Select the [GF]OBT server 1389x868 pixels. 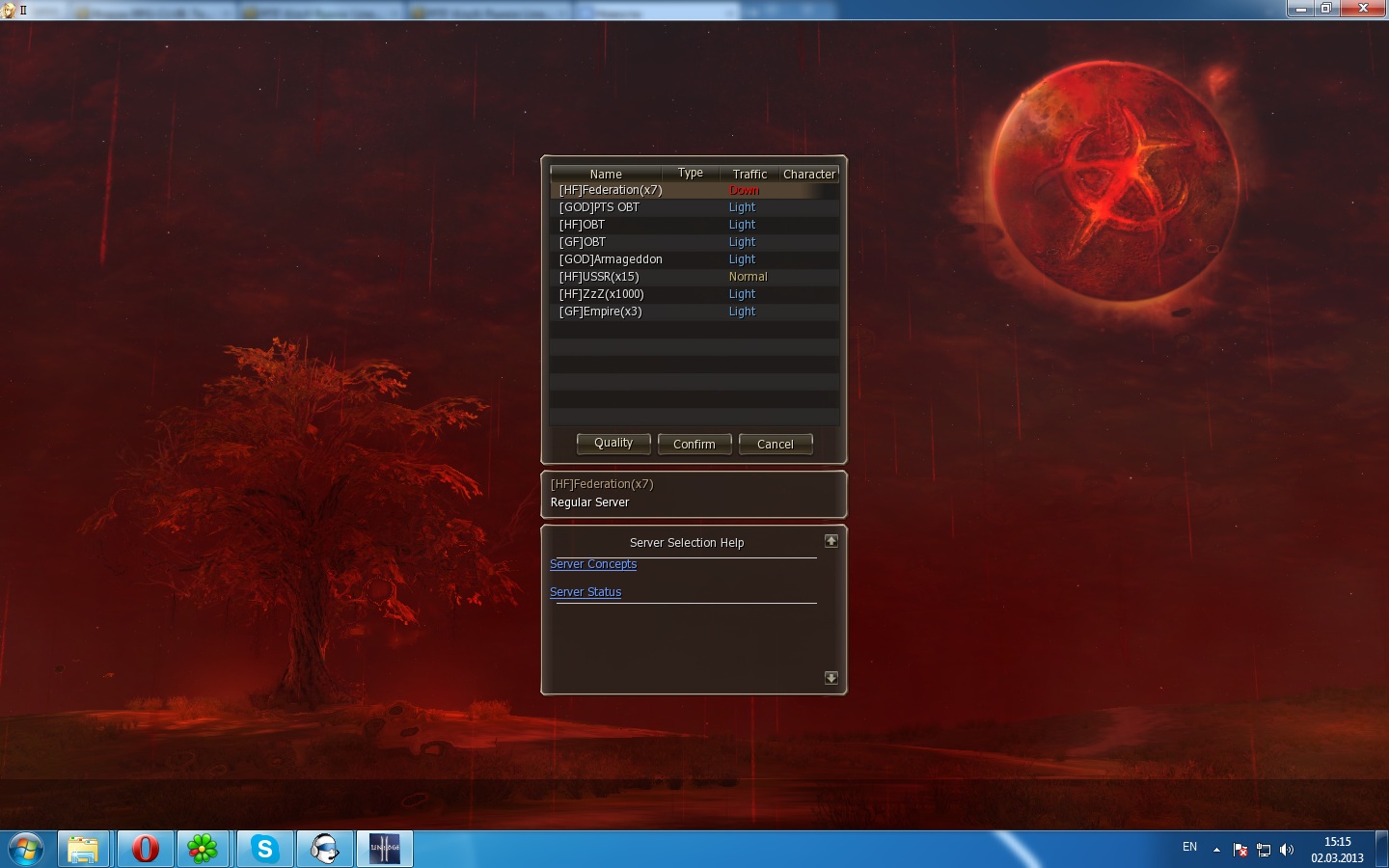pos(694,242)
